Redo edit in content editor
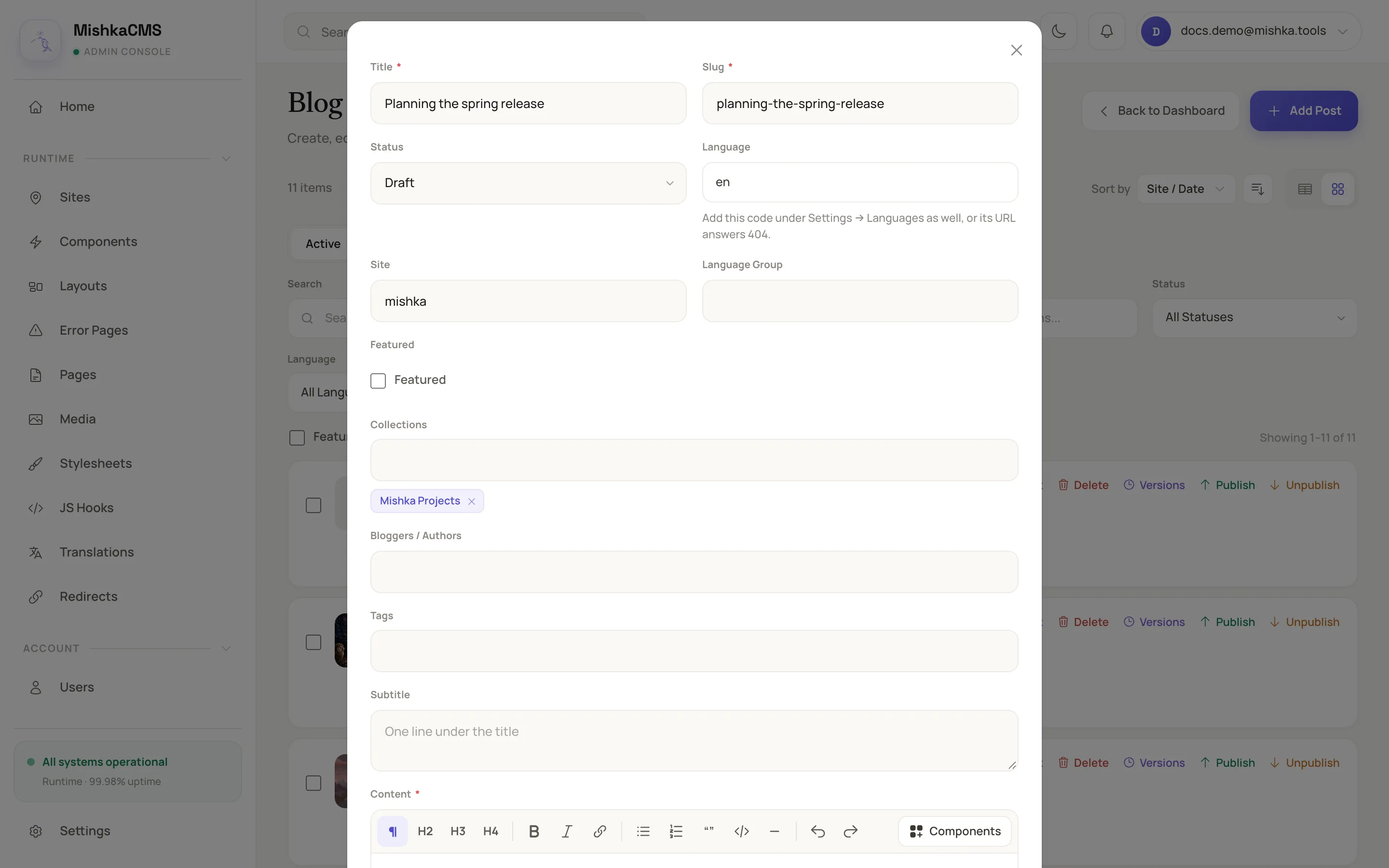This screenshot has width=1389, height=868. point(851,831)
